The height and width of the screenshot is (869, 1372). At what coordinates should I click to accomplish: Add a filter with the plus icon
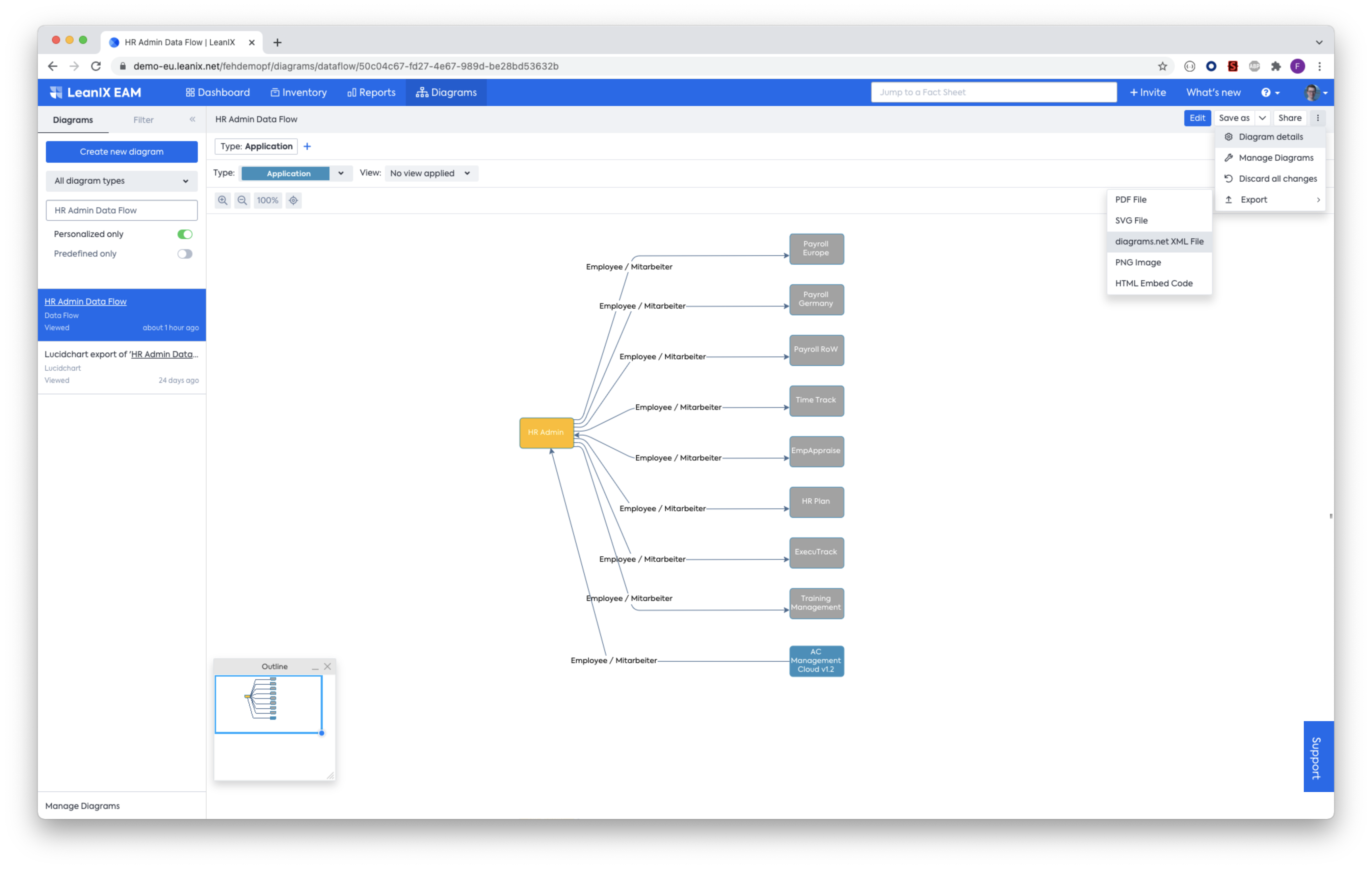(x=307, y=147)
